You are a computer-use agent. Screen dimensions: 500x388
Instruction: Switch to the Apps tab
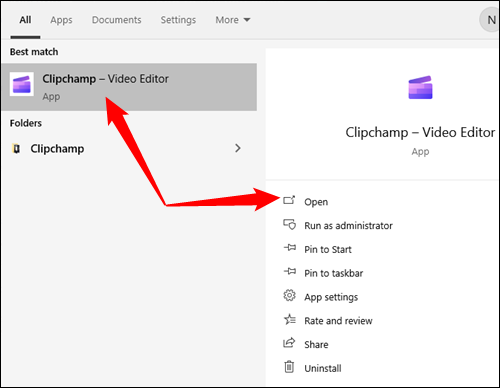pos(61,20)
